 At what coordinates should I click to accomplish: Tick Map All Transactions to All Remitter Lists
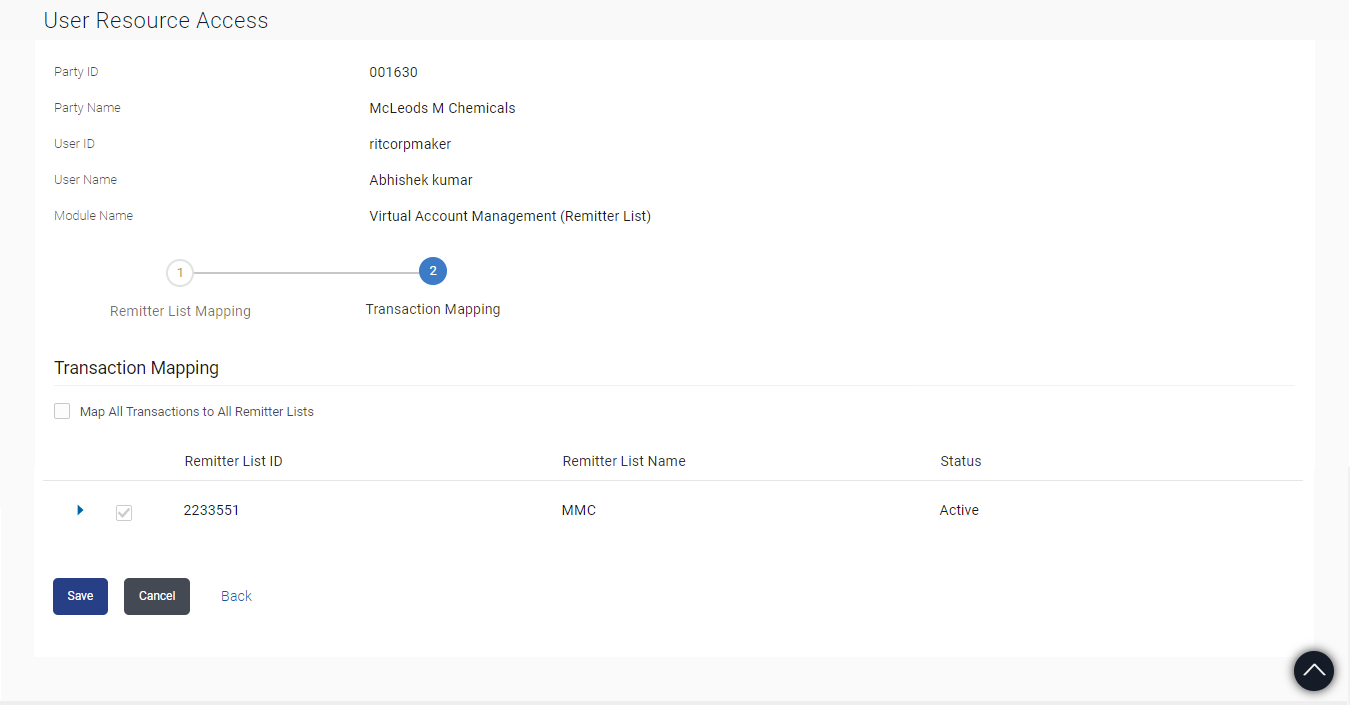click(x=62, y=411)
